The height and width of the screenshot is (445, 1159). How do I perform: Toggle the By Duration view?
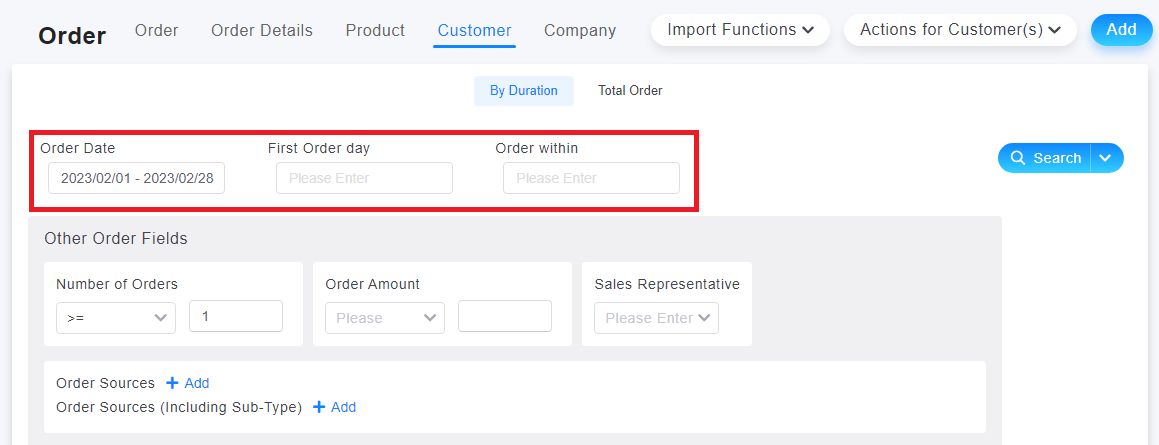pyautogui.click(x=524, y=91)
